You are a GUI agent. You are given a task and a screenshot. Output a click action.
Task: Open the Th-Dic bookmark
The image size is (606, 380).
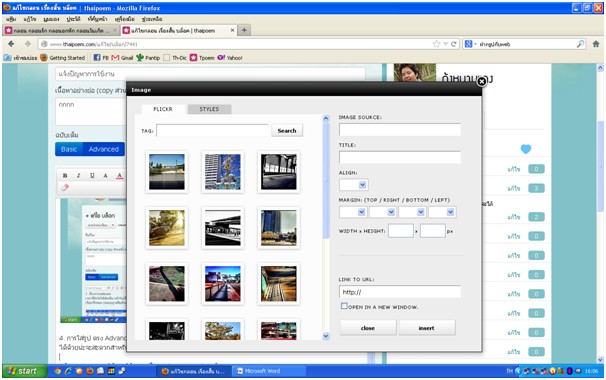175,58
